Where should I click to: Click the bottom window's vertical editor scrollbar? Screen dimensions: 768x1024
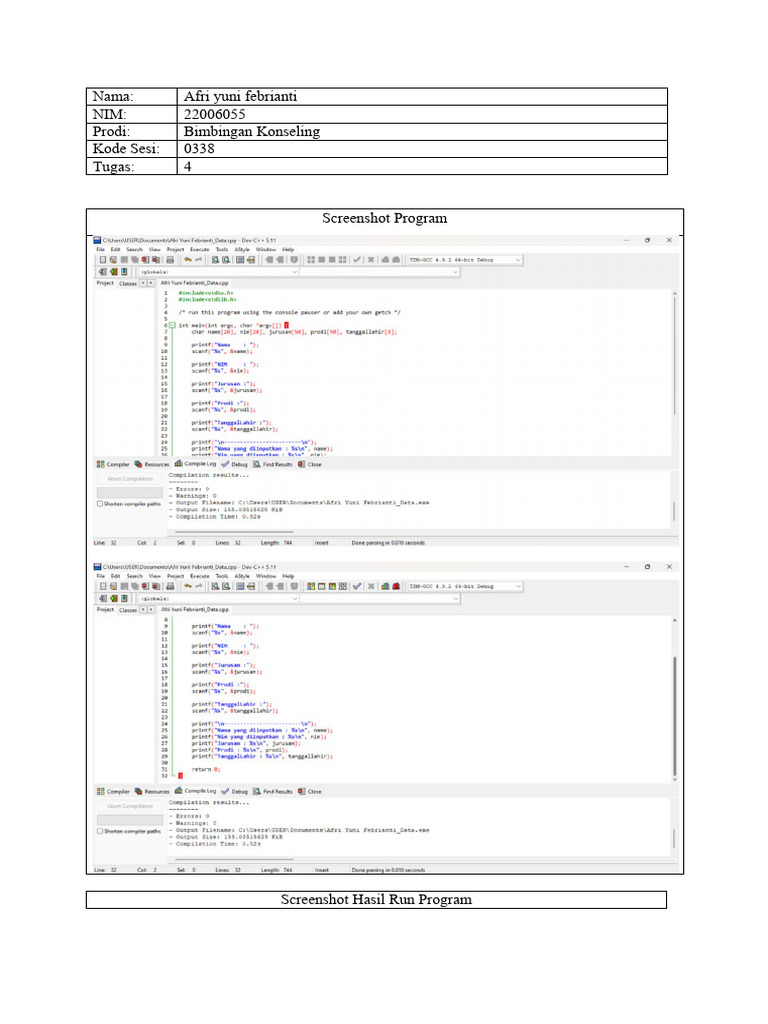coord(674,699)
